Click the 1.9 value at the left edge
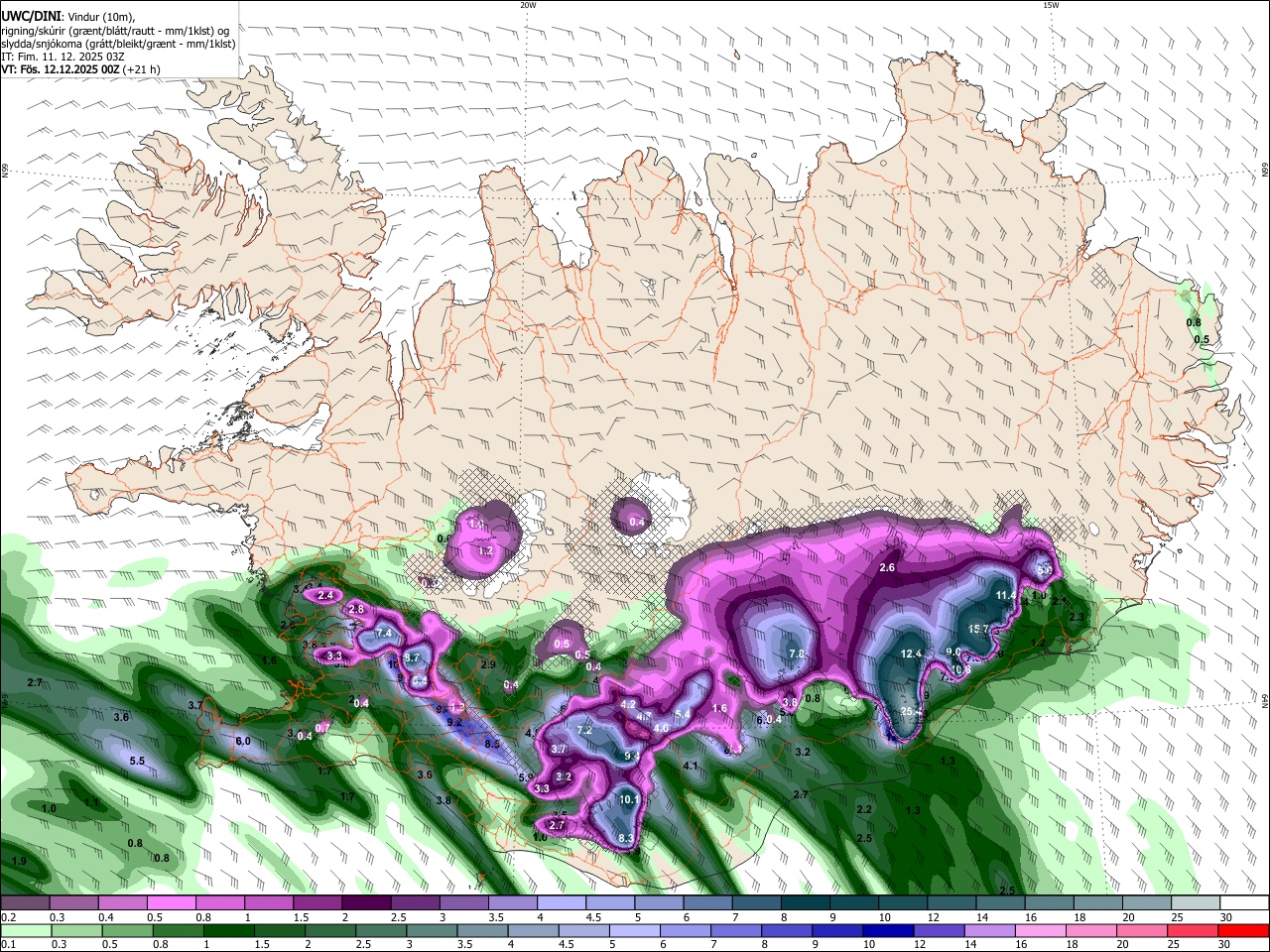 tap(18, 861)
